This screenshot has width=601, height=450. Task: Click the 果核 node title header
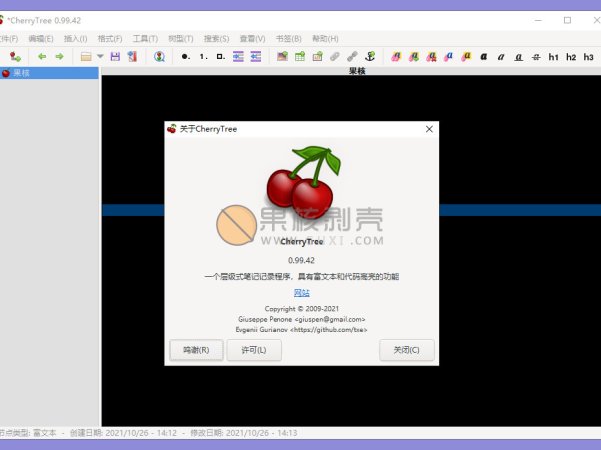tap(357, 71)
